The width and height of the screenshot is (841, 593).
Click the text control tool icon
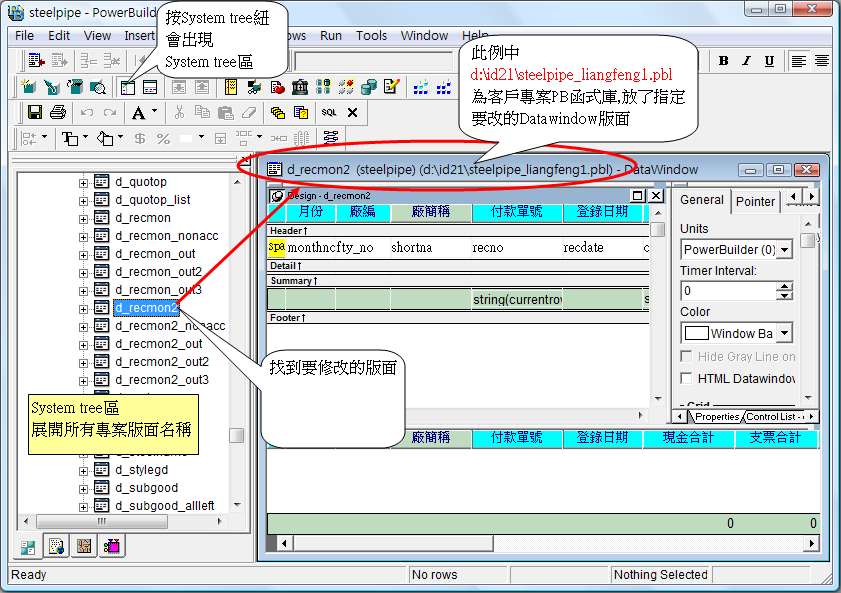pyautogui.click(x=70, y=138)
